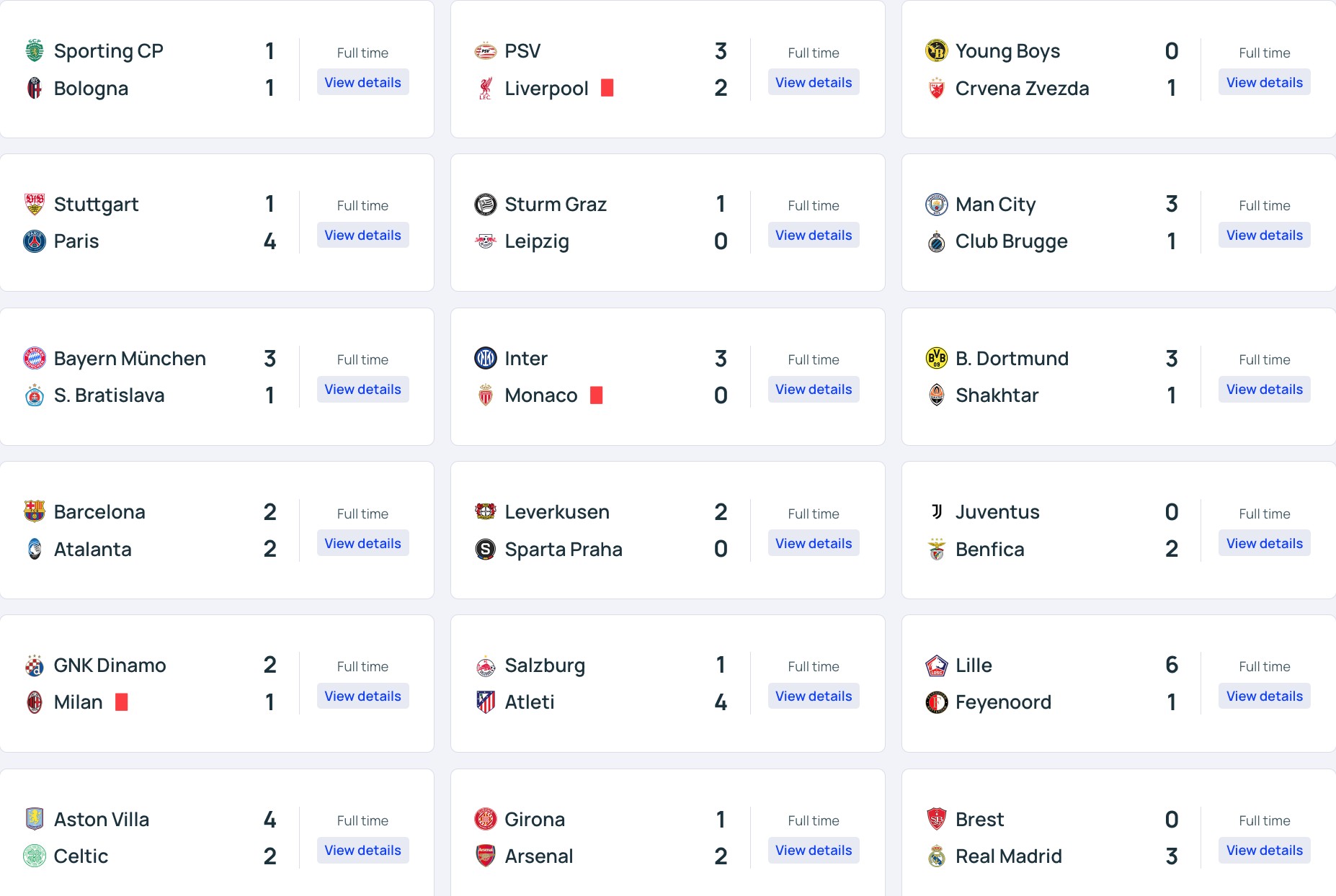Click Liverpool's red card indicator
This screenshot has width=1336, height=896.
point(607,88)
